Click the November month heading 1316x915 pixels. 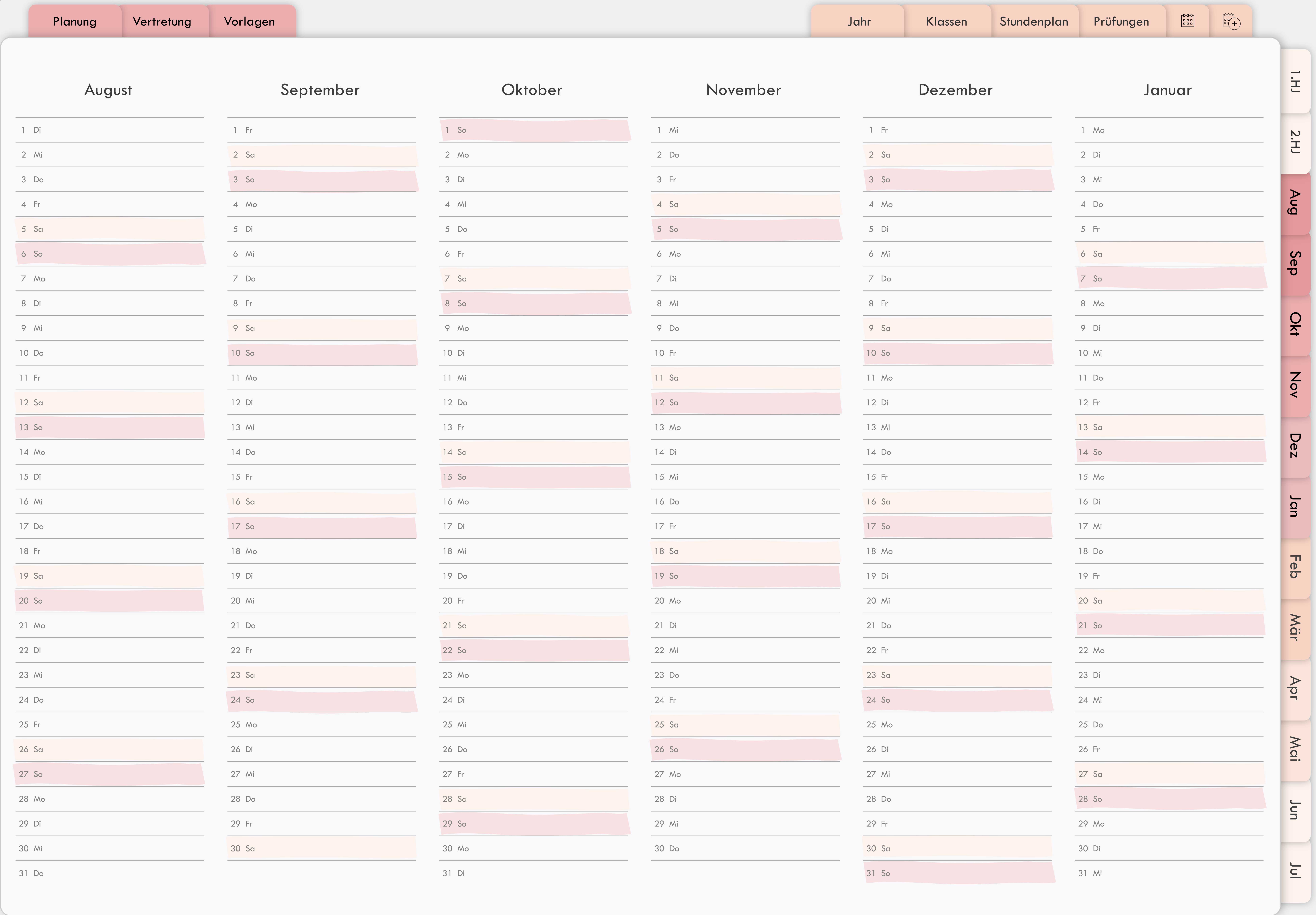743,90
